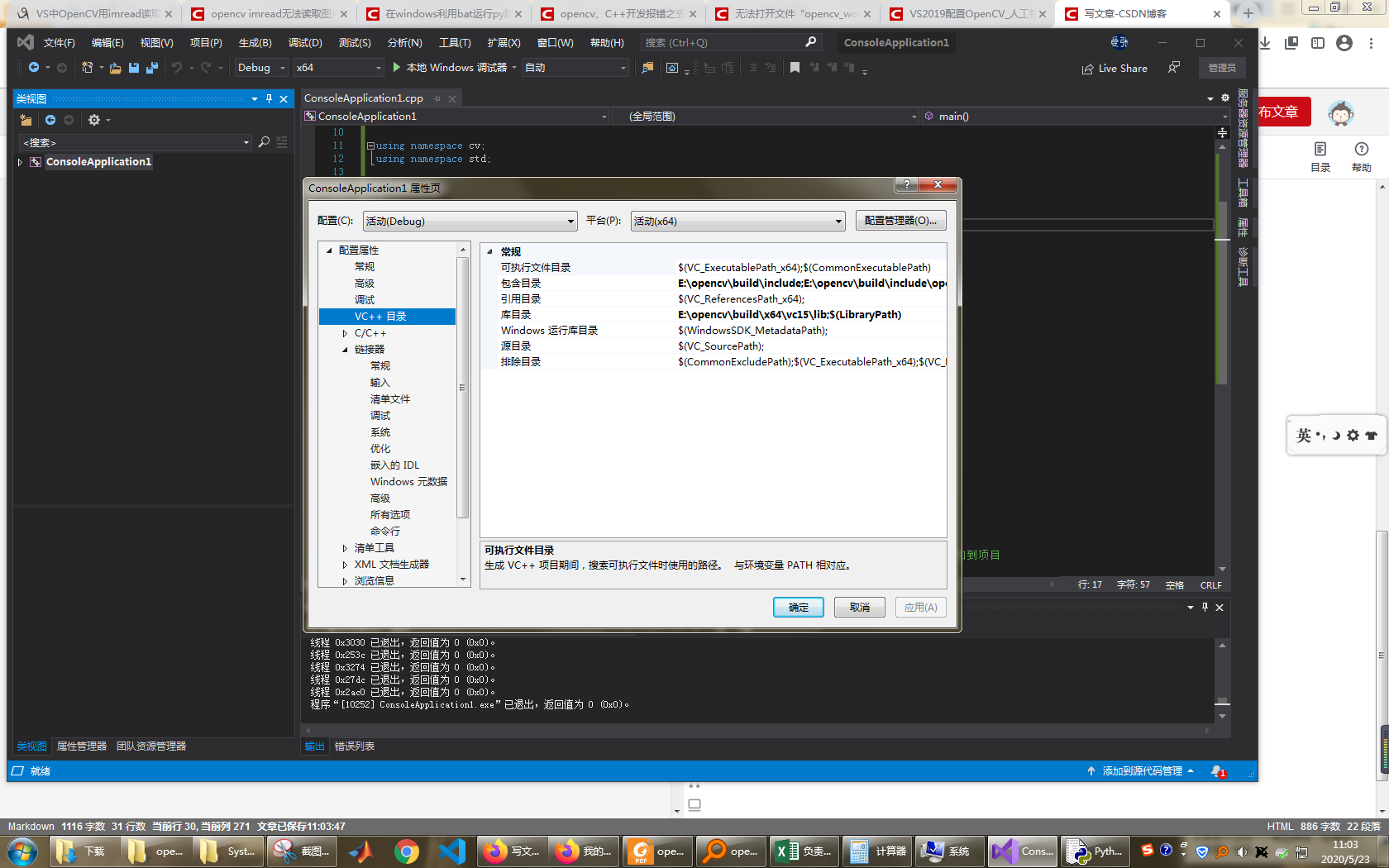
Task: Click 确定 to confirm property settings
Action: (797, 607)
